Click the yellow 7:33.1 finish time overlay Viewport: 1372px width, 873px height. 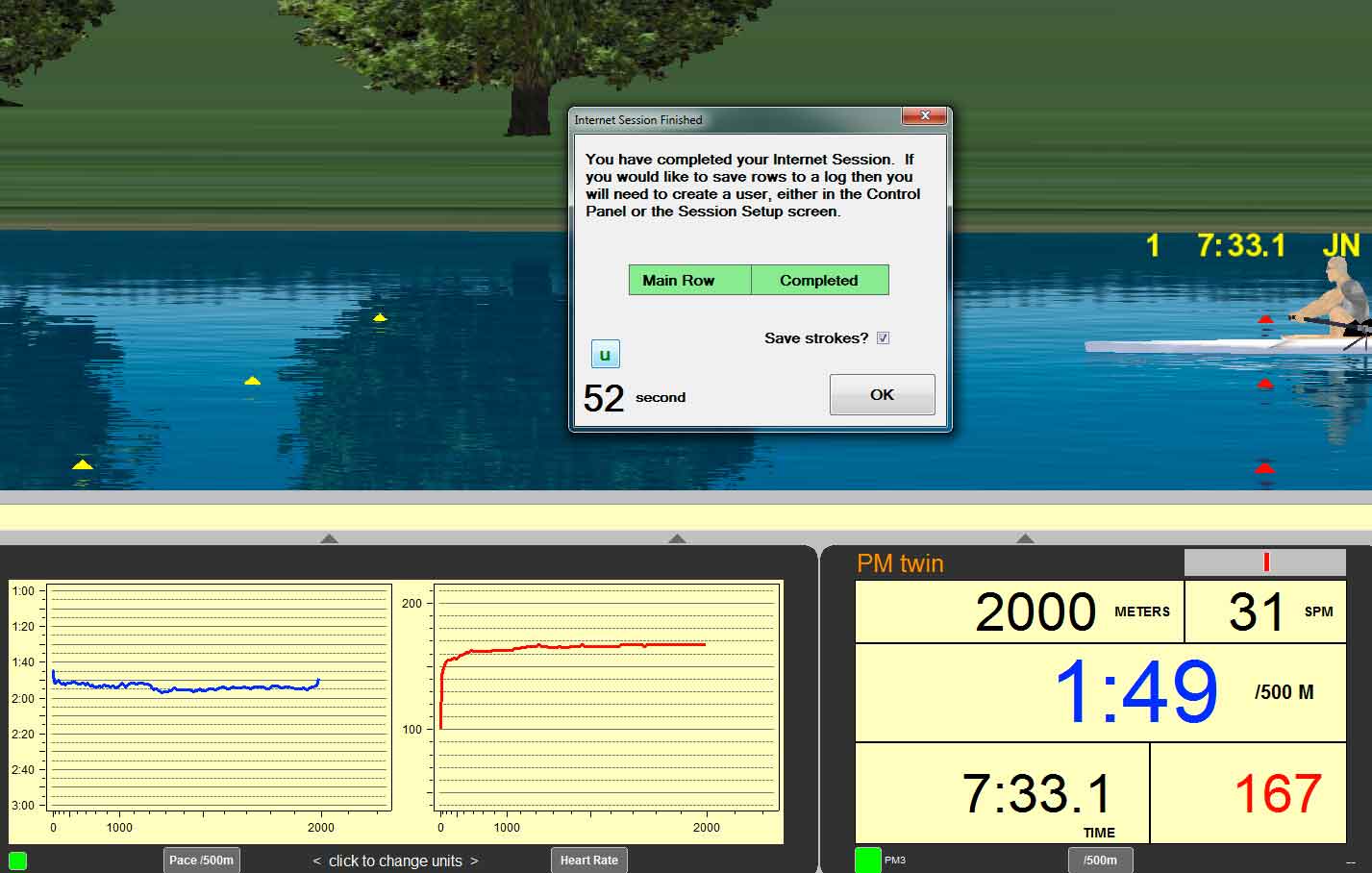1241,246
